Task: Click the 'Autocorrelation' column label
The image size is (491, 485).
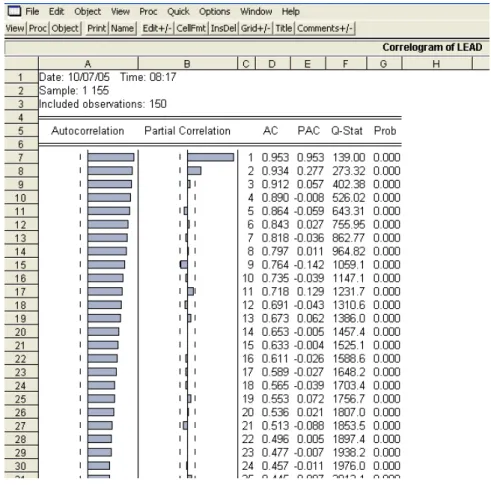Action: pyautogui.click(x=88, y=131)
